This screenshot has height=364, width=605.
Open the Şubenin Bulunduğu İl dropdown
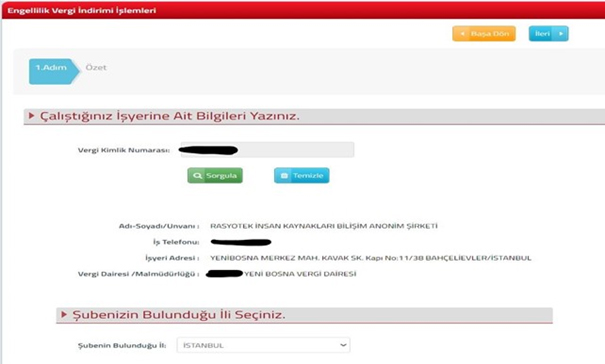coord(263,345)
